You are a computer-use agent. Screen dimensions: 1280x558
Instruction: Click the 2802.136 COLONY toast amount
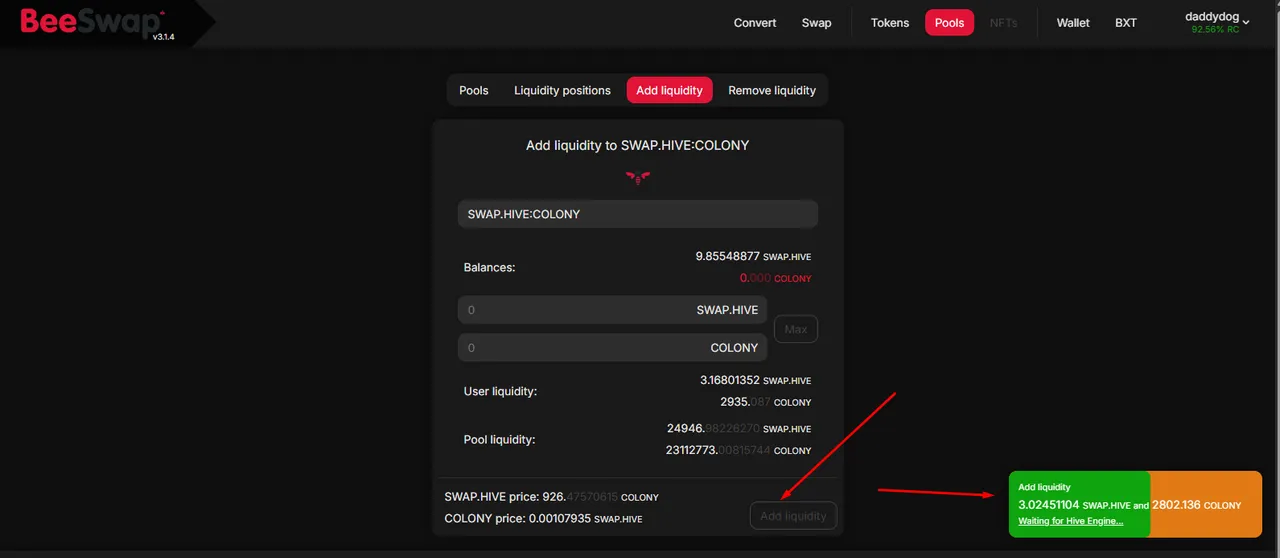click(1196, 505)
